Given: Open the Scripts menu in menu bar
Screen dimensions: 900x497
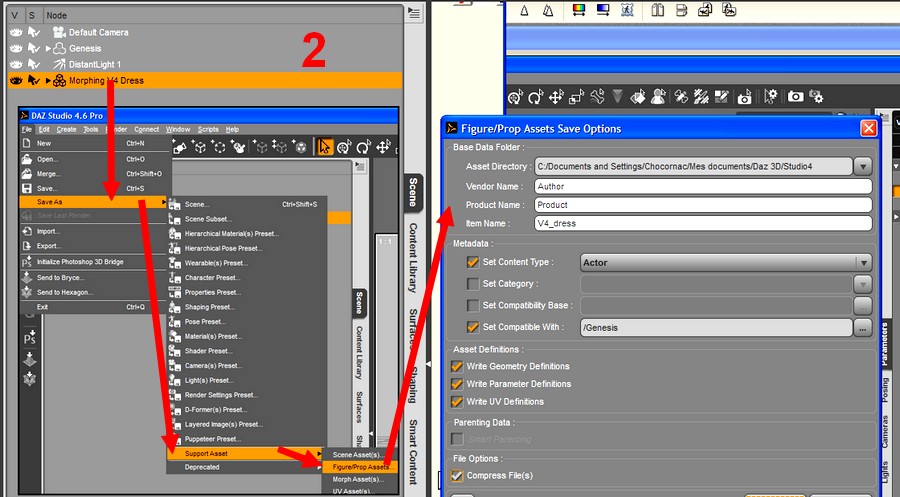Looking at the screenshot, I should (208, 129).
